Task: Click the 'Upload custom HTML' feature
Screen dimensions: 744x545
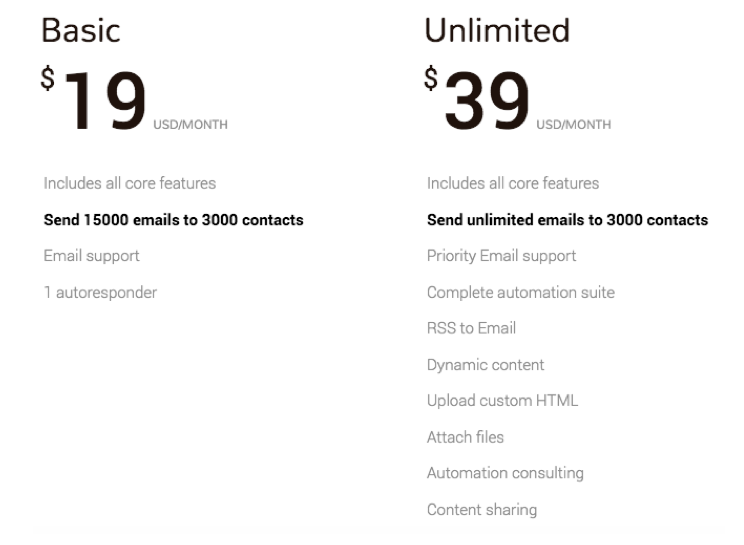Action: (x=502, y=401)
